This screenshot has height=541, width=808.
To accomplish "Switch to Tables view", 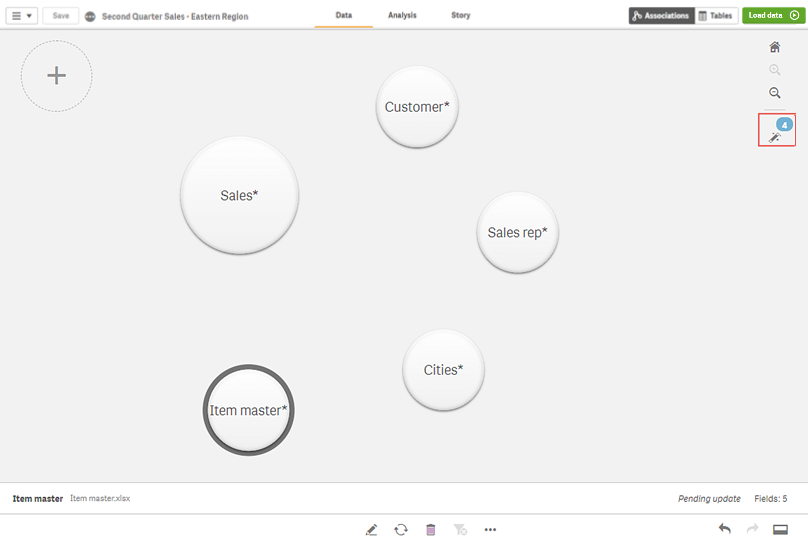I will [716, 16].
